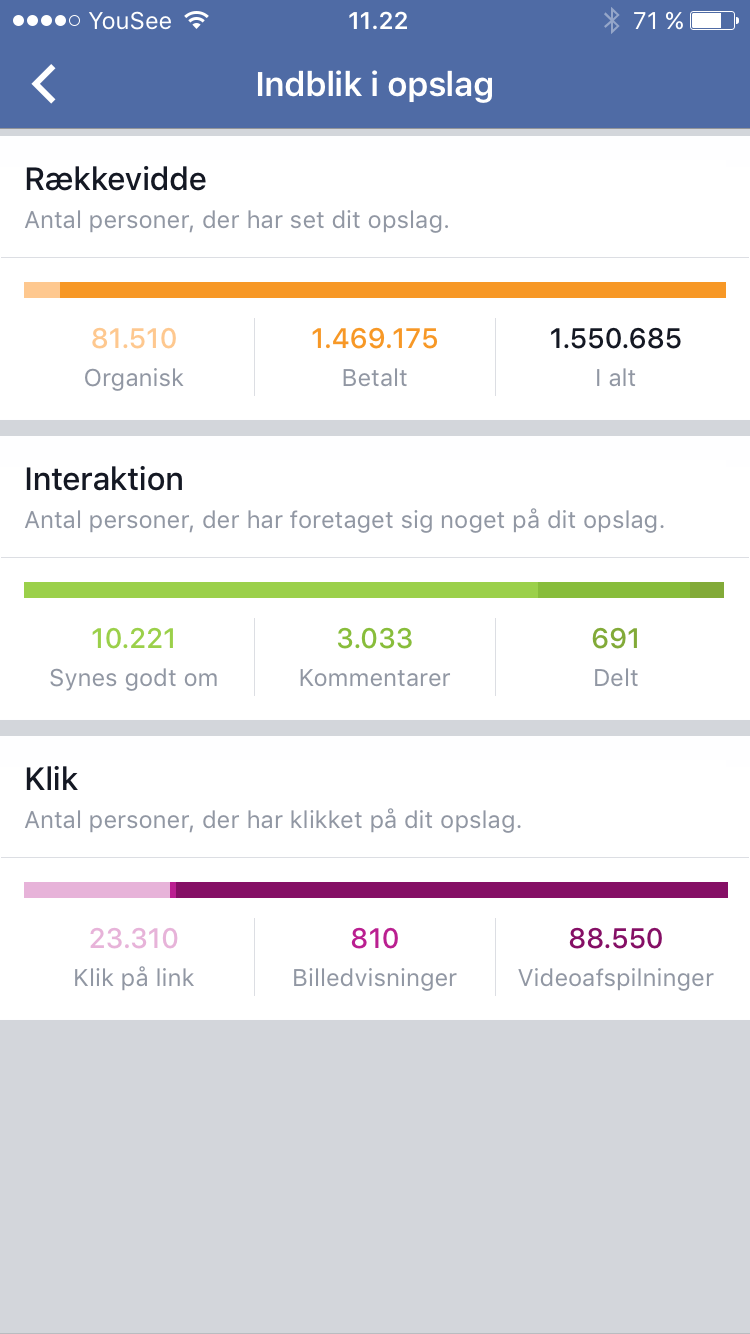Screen dimensions: 750x1334
Task: Tap the Indblik i opslag title
Action: click(375, 85)
